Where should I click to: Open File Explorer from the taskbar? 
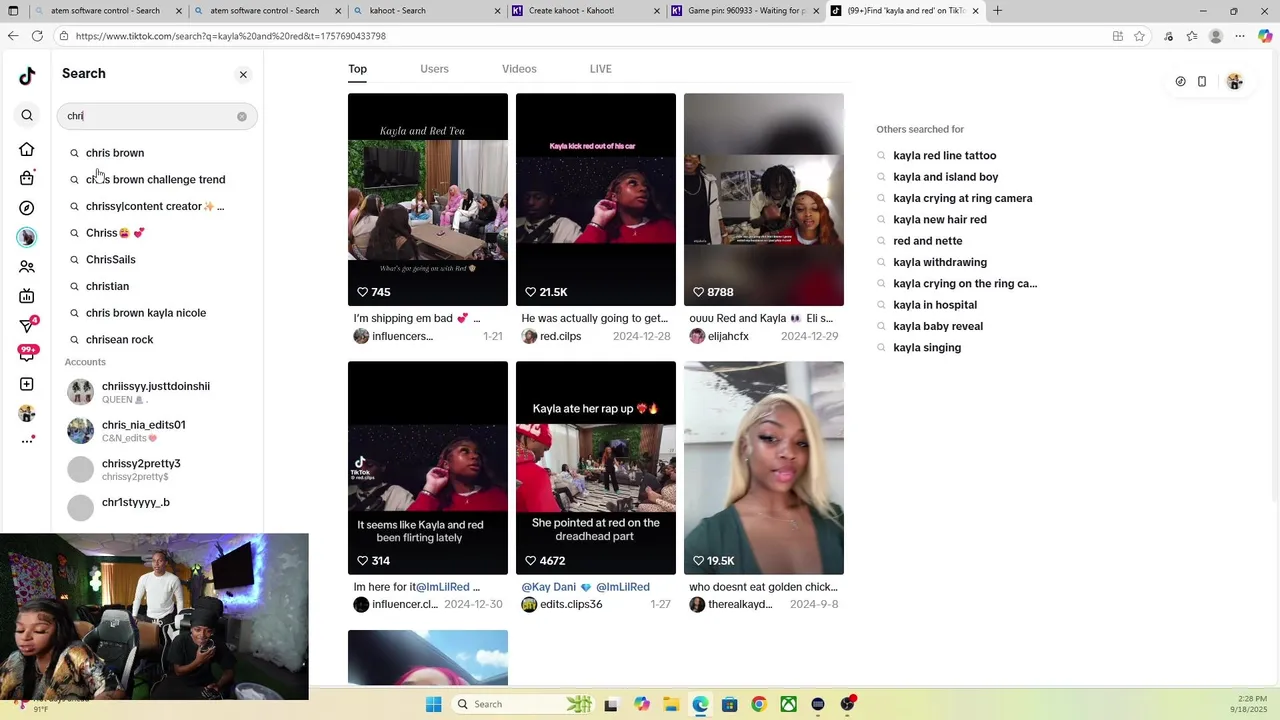671,704
